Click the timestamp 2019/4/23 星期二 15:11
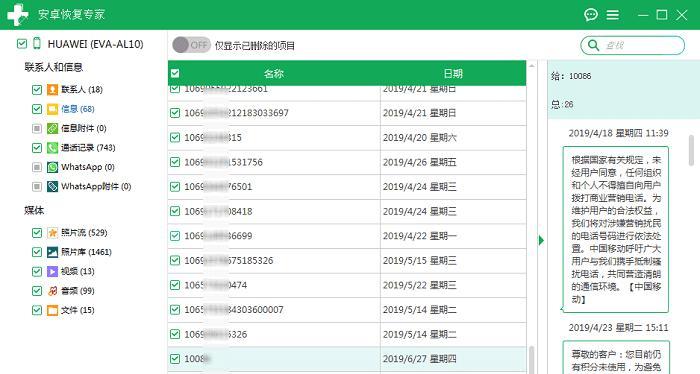Viewport: 700px width, 374px height. tap(618, 328)
